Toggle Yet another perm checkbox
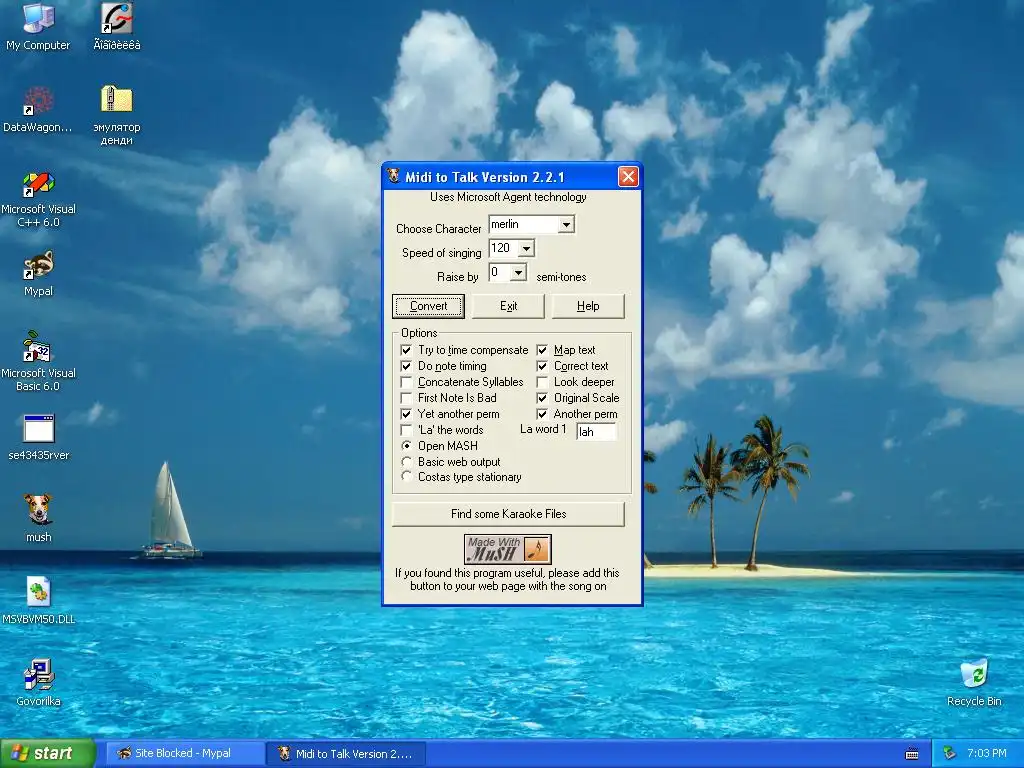Image resolution: width=1024 pixels, height=768 pixels. [x=406, y=414]
